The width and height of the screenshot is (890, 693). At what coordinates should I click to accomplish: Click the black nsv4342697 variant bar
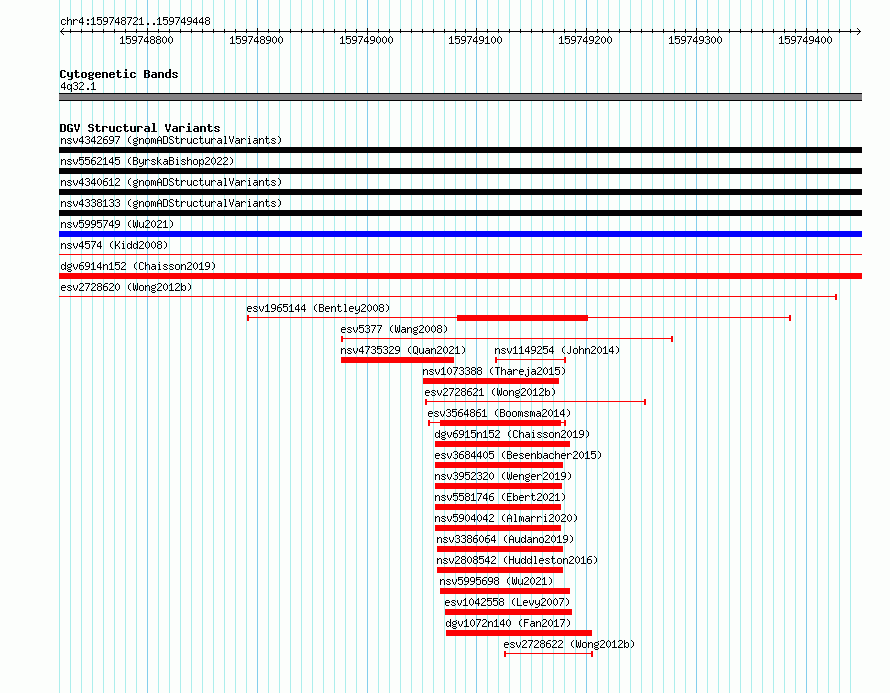click(460, 150)
